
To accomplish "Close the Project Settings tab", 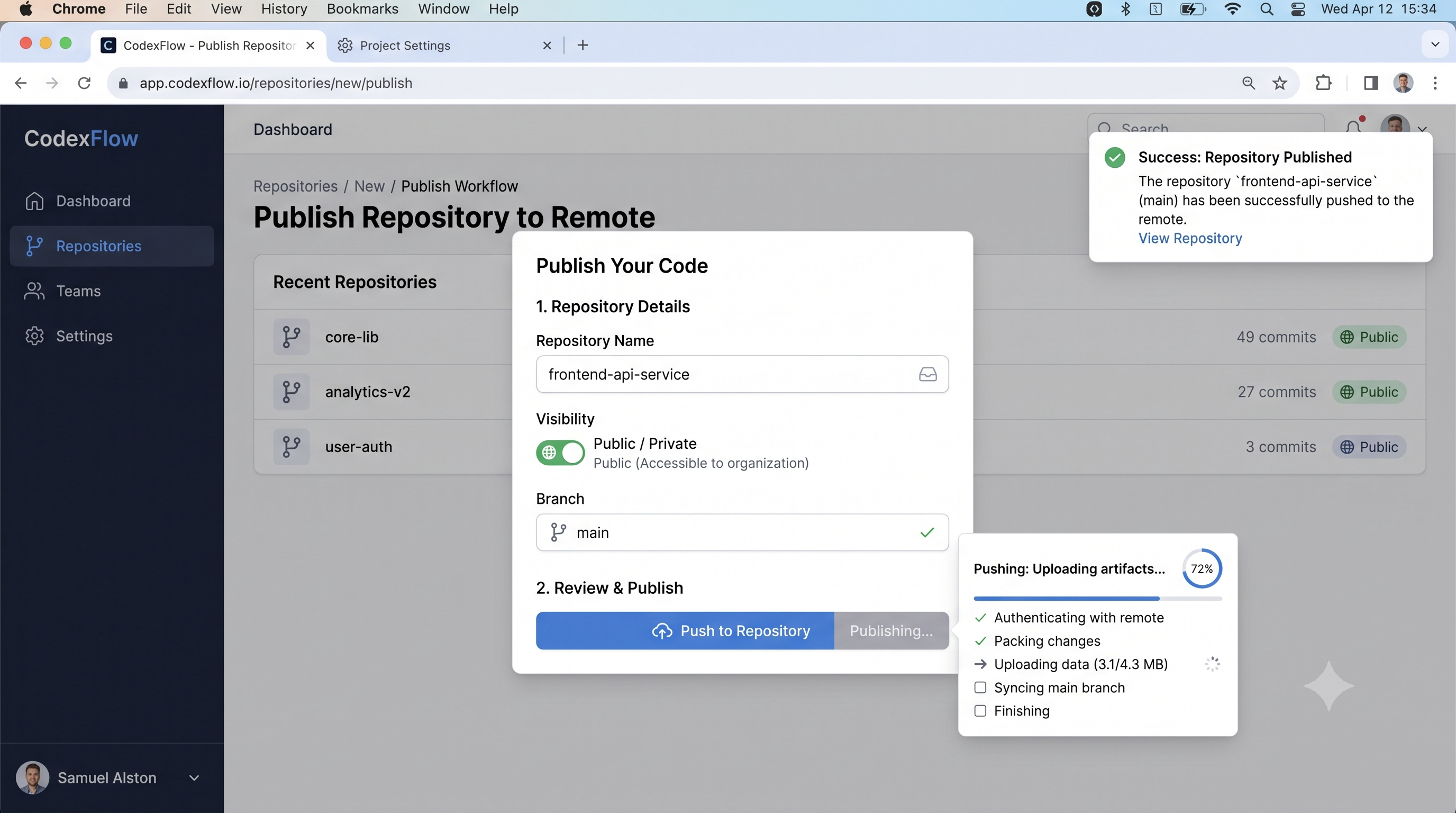I will [547, 45].
